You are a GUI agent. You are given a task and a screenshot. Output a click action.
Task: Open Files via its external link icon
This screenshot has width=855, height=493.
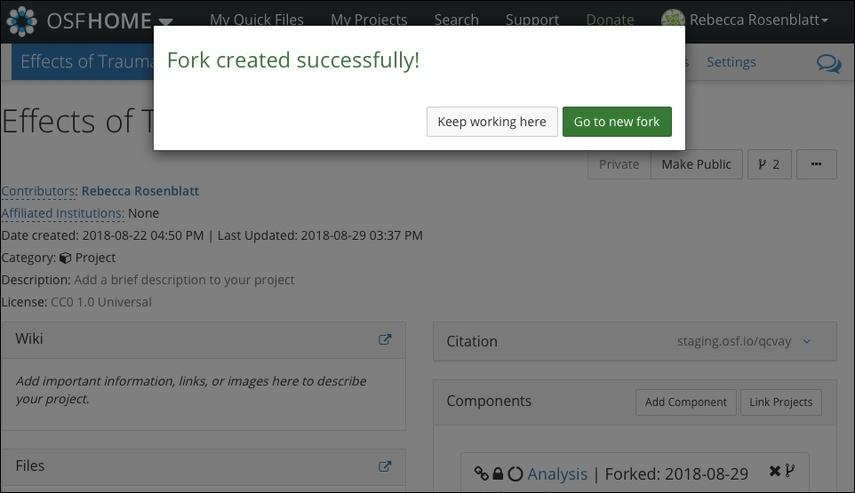pos(384,466)
